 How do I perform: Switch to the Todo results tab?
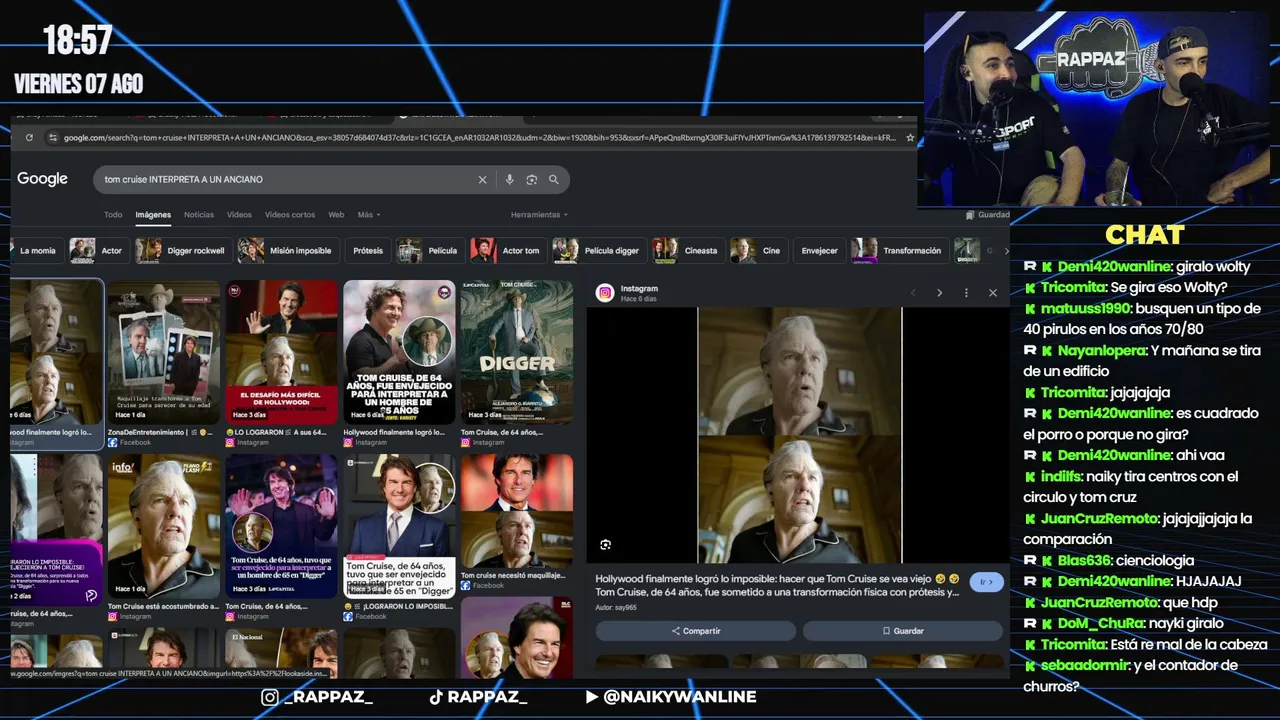(x=113, y=215)
